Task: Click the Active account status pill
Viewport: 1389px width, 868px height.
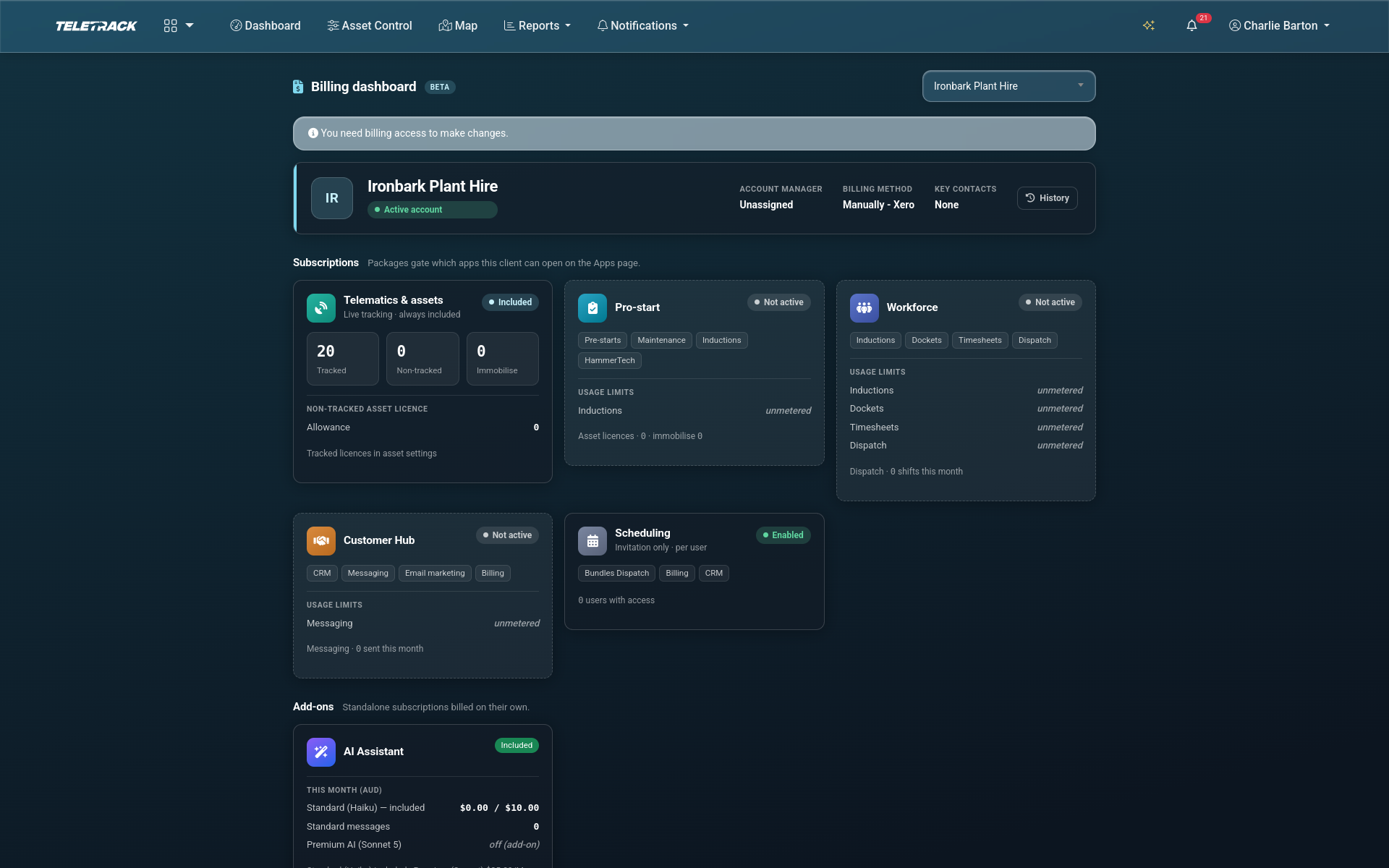Action: pyautogui.click(x=433, y=210)
